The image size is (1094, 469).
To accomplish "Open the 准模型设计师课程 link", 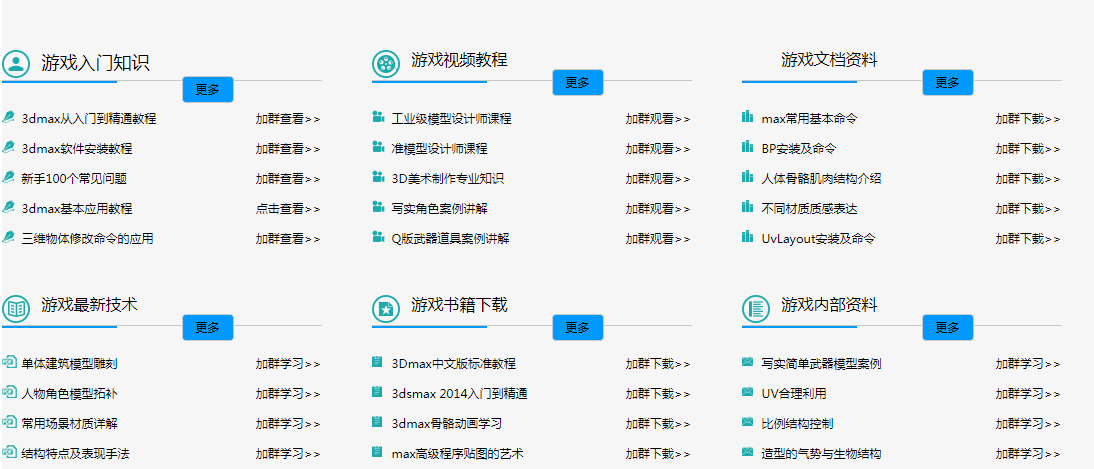I will [440, 149].
